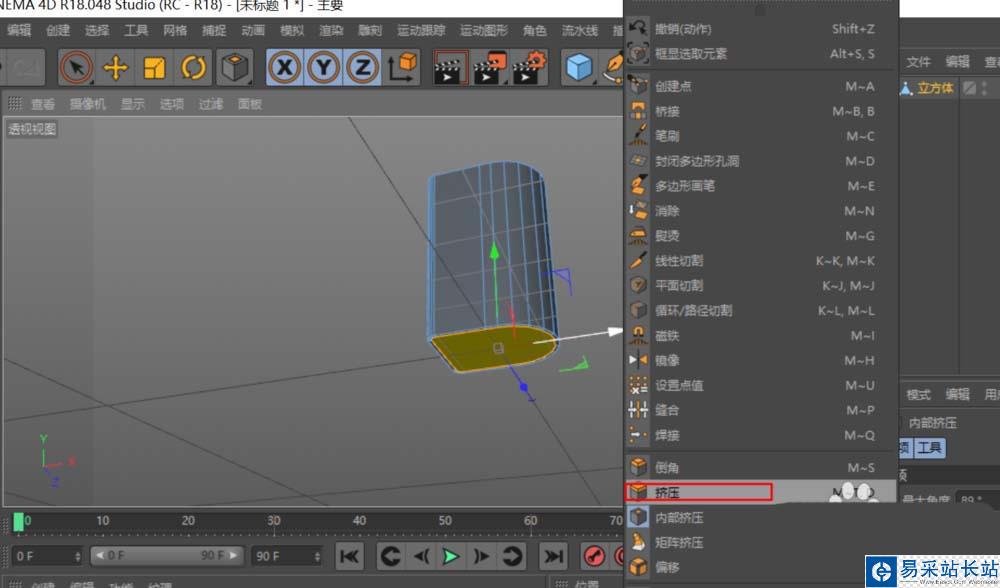The width and height of the screenshot is (1000, 588).
Task: Select the Move tool in toolbar
Action: (x=116, y=68)
